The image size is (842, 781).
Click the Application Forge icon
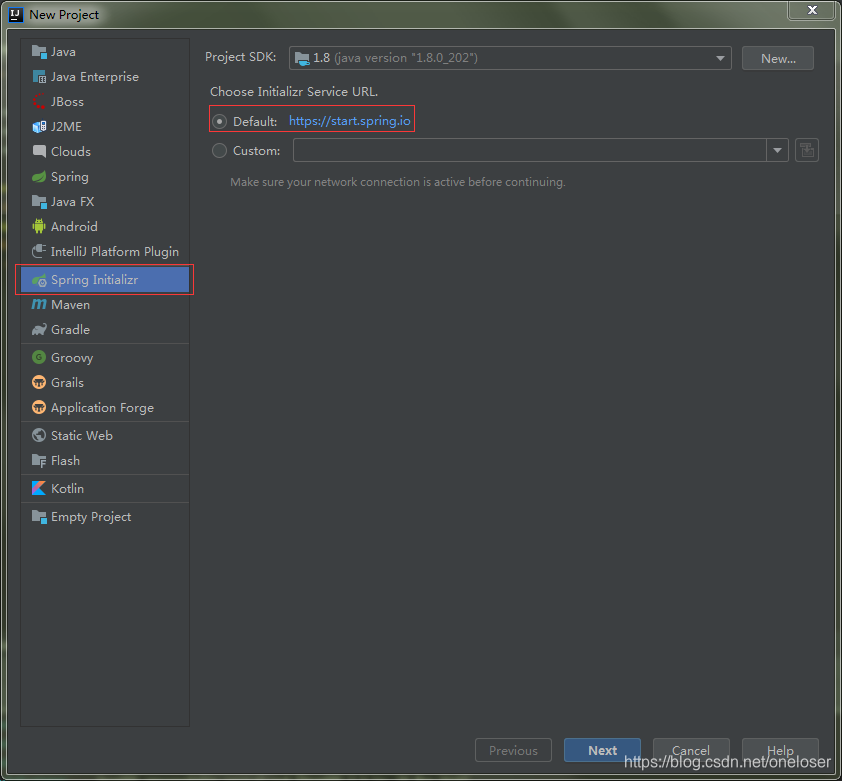(x=39, y=407)
